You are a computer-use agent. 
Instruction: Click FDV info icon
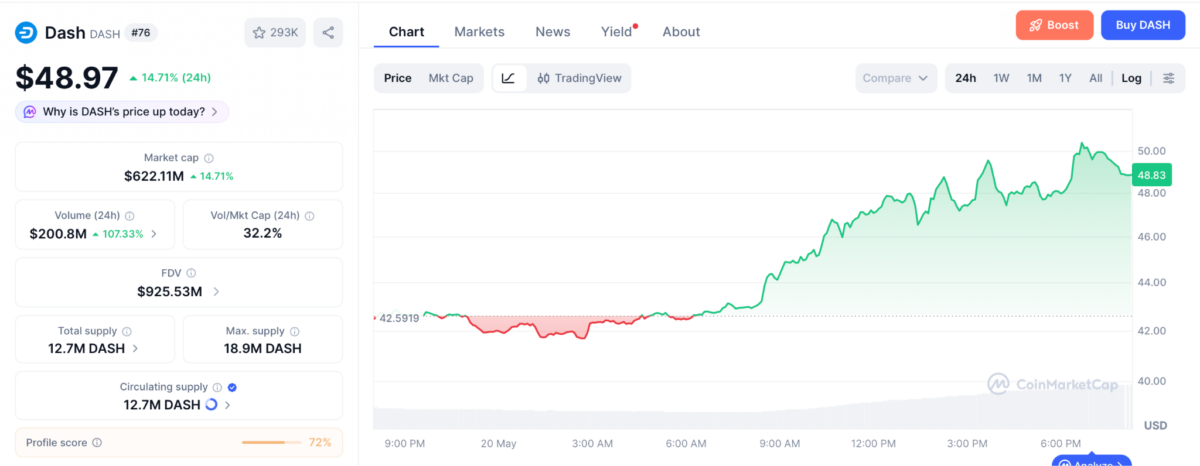191,273
